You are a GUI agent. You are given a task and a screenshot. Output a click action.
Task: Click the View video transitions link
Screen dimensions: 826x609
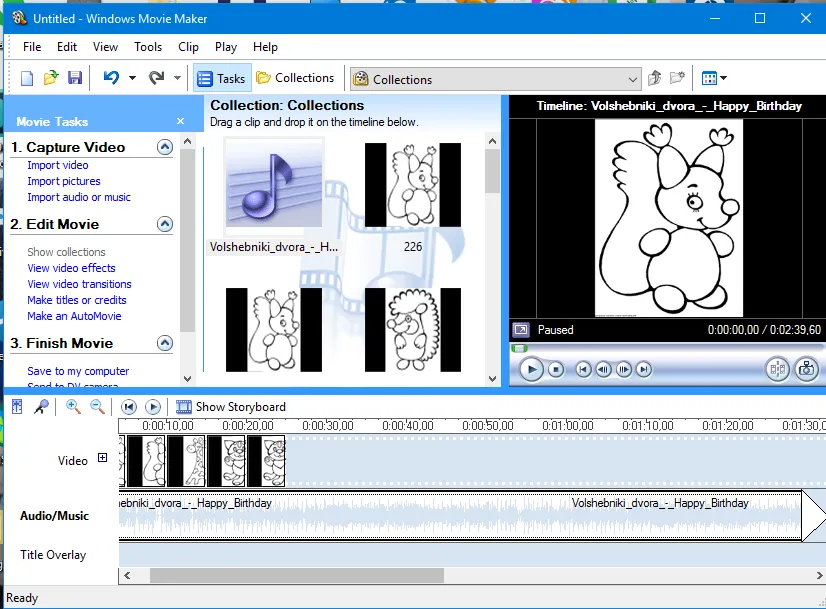(79, 284)
